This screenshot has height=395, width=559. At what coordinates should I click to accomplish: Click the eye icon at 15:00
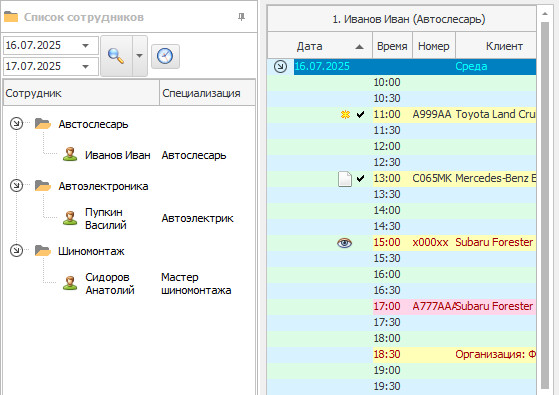(344, 243)
